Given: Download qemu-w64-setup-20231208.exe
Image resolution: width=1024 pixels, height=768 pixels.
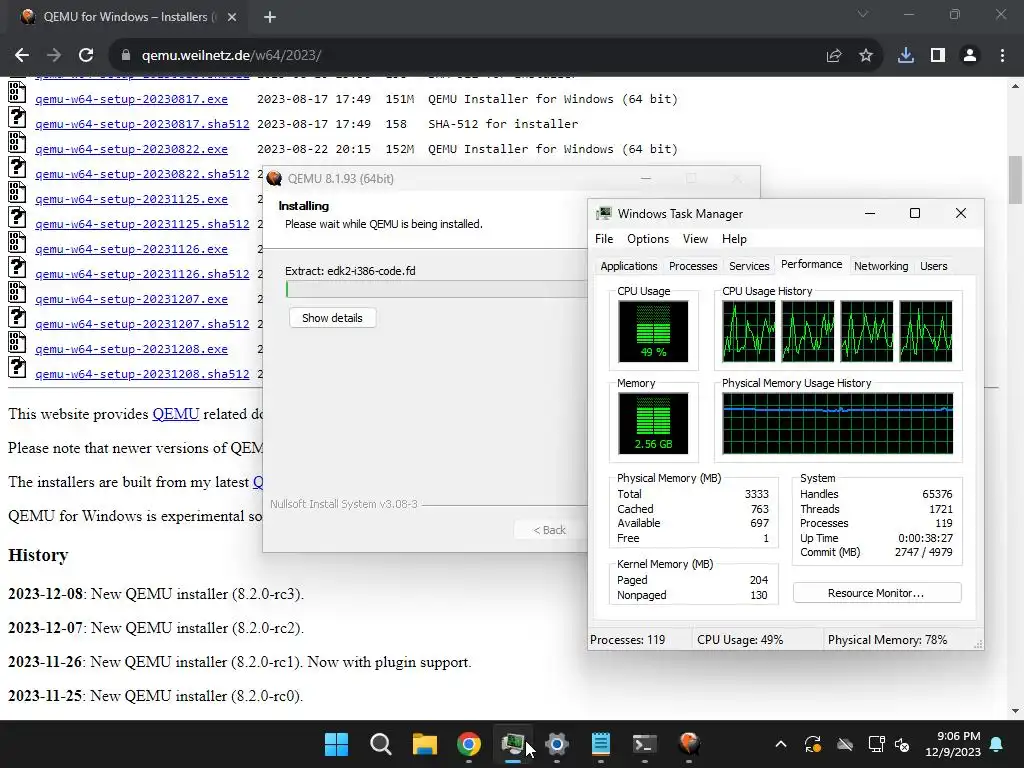Looking at the screenshot, I should coord(131,349).
